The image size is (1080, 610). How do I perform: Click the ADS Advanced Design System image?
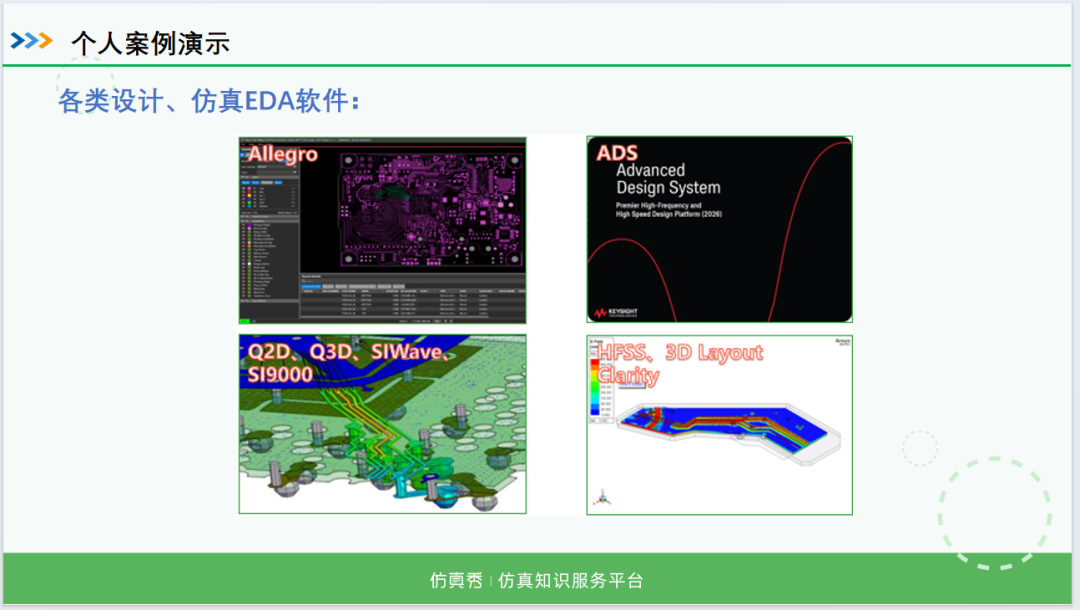point(719,229)
